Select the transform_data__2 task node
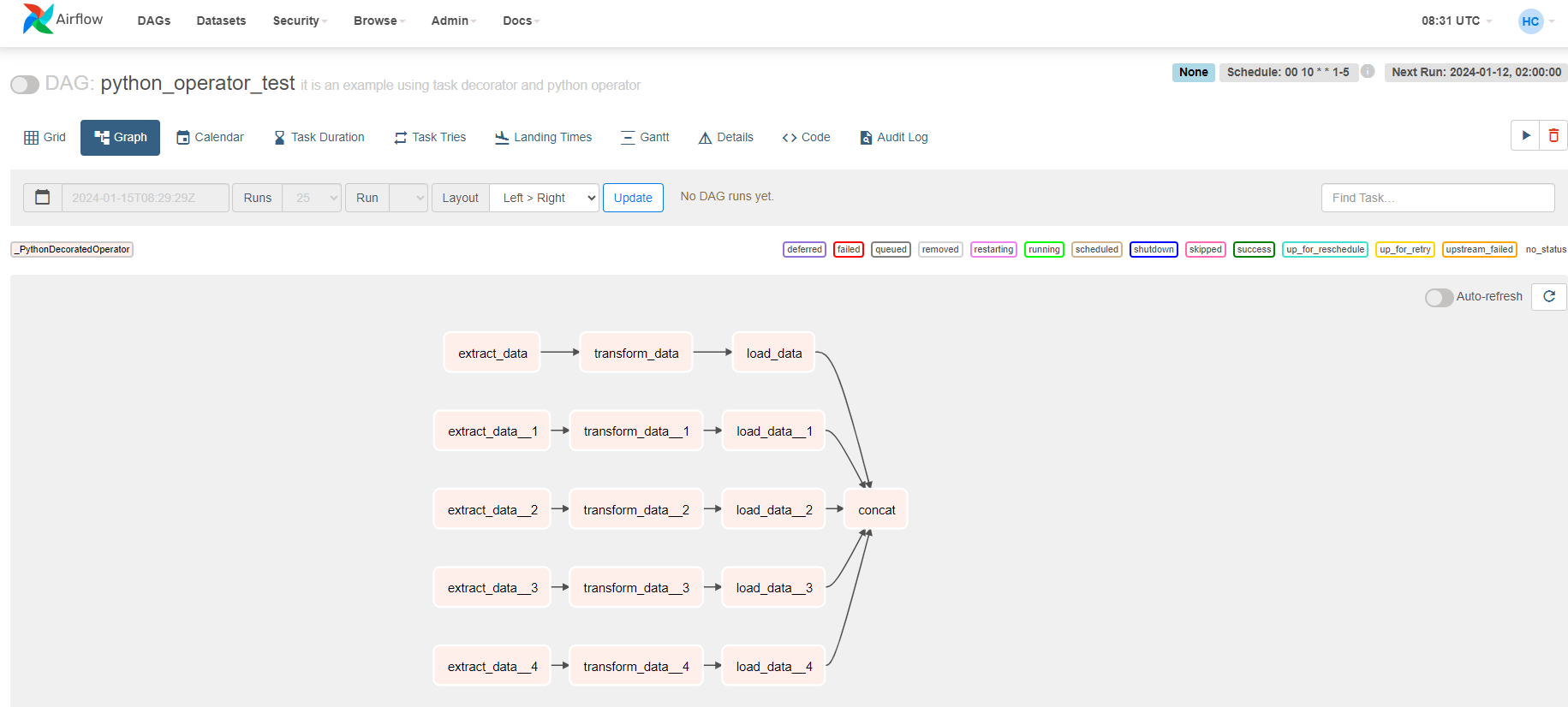This screenshot has width=1568, height=707. click(x=636, y=509)
